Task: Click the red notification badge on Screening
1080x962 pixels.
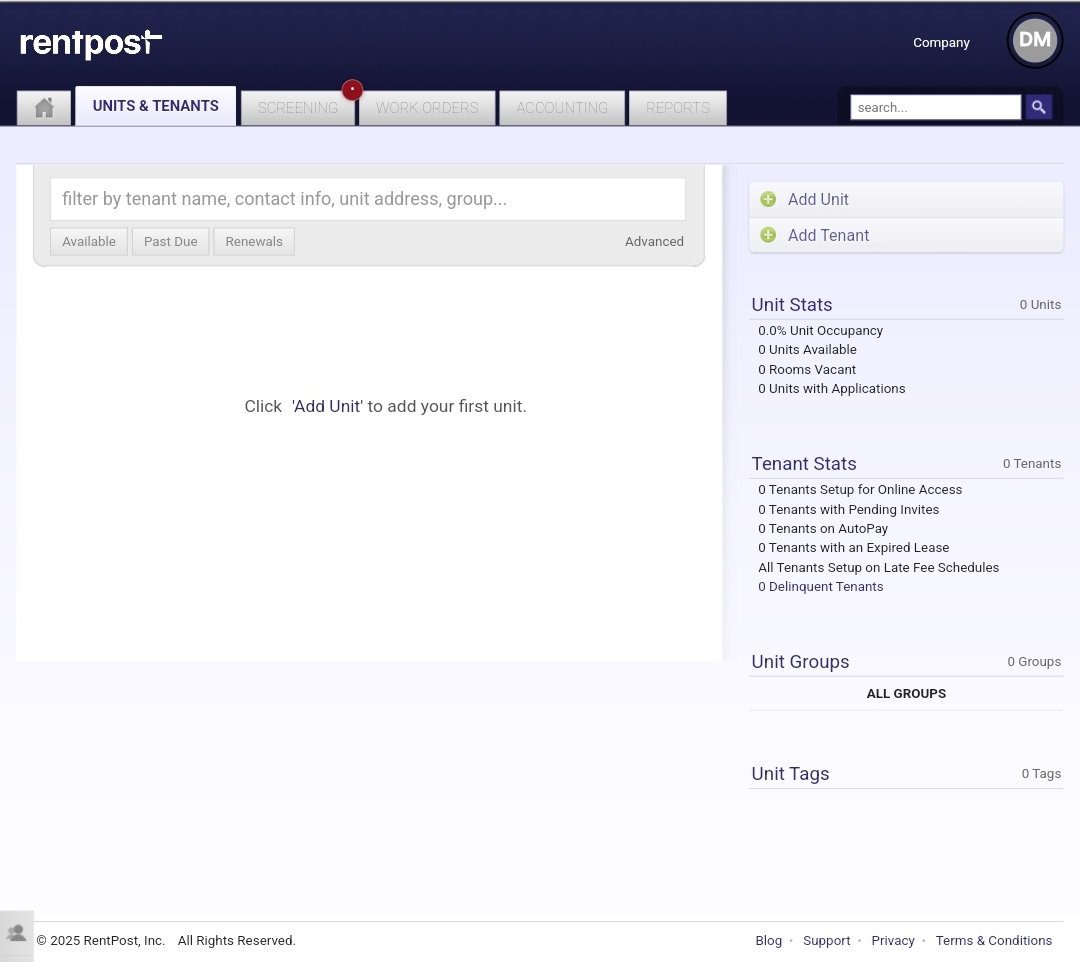Action: pyautogui.click(x=352, y=90)
